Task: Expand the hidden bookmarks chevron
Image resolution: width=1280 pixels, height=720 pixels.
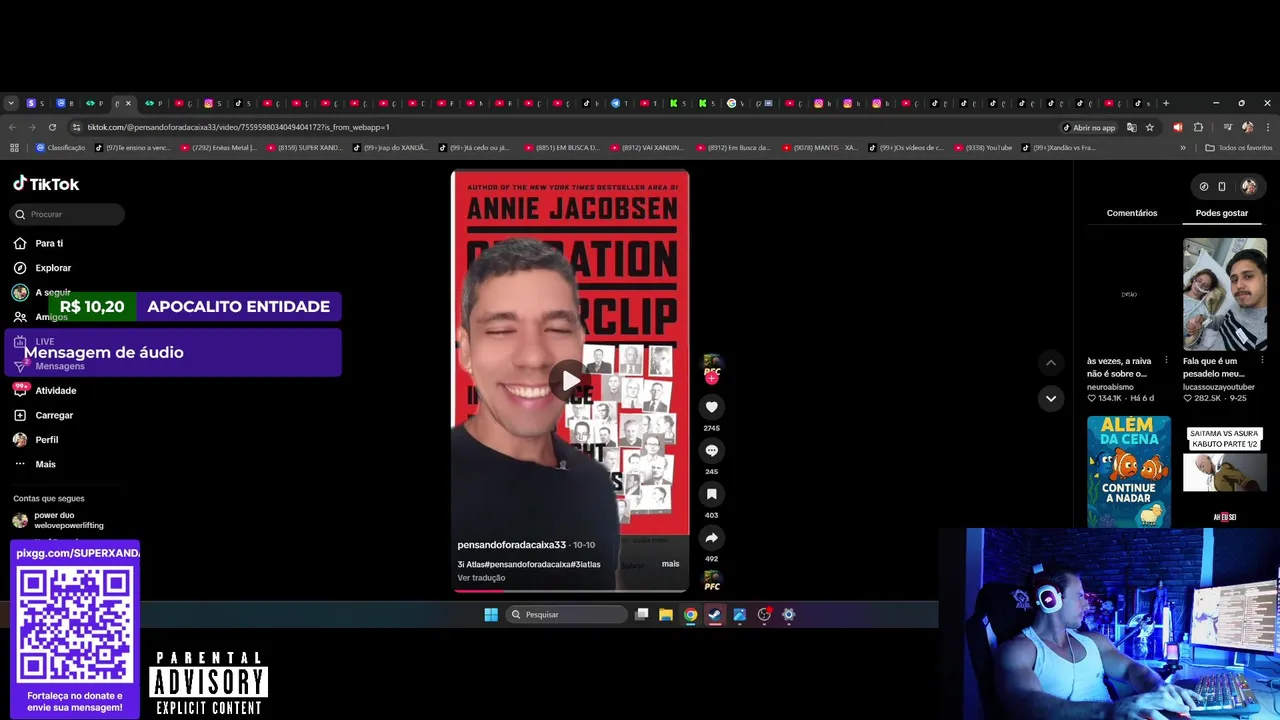Action: click(x=1183, y=148)
